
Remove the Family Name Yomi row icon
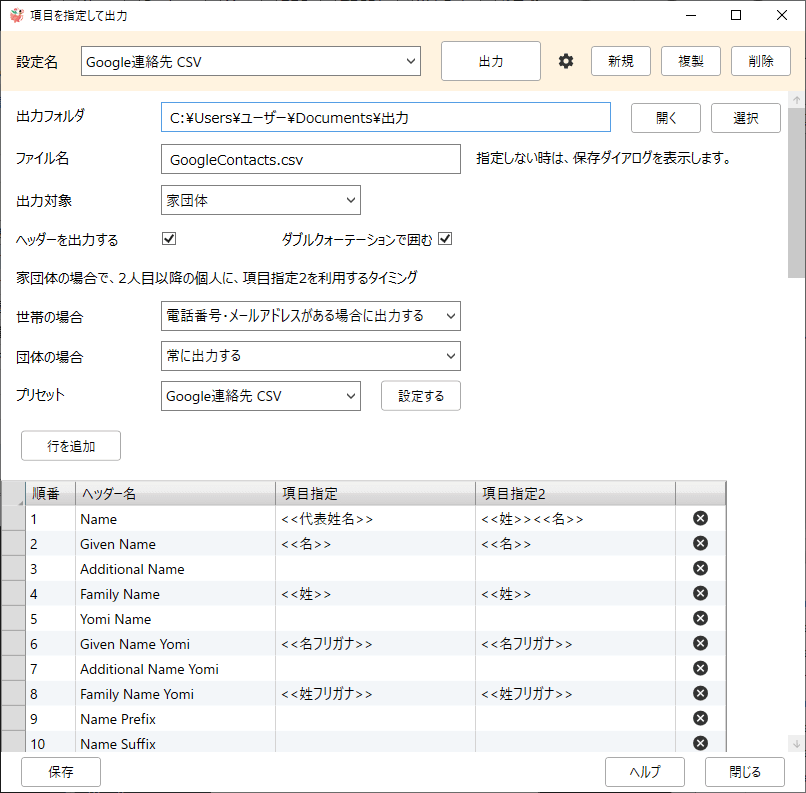(x=700, y=694)
